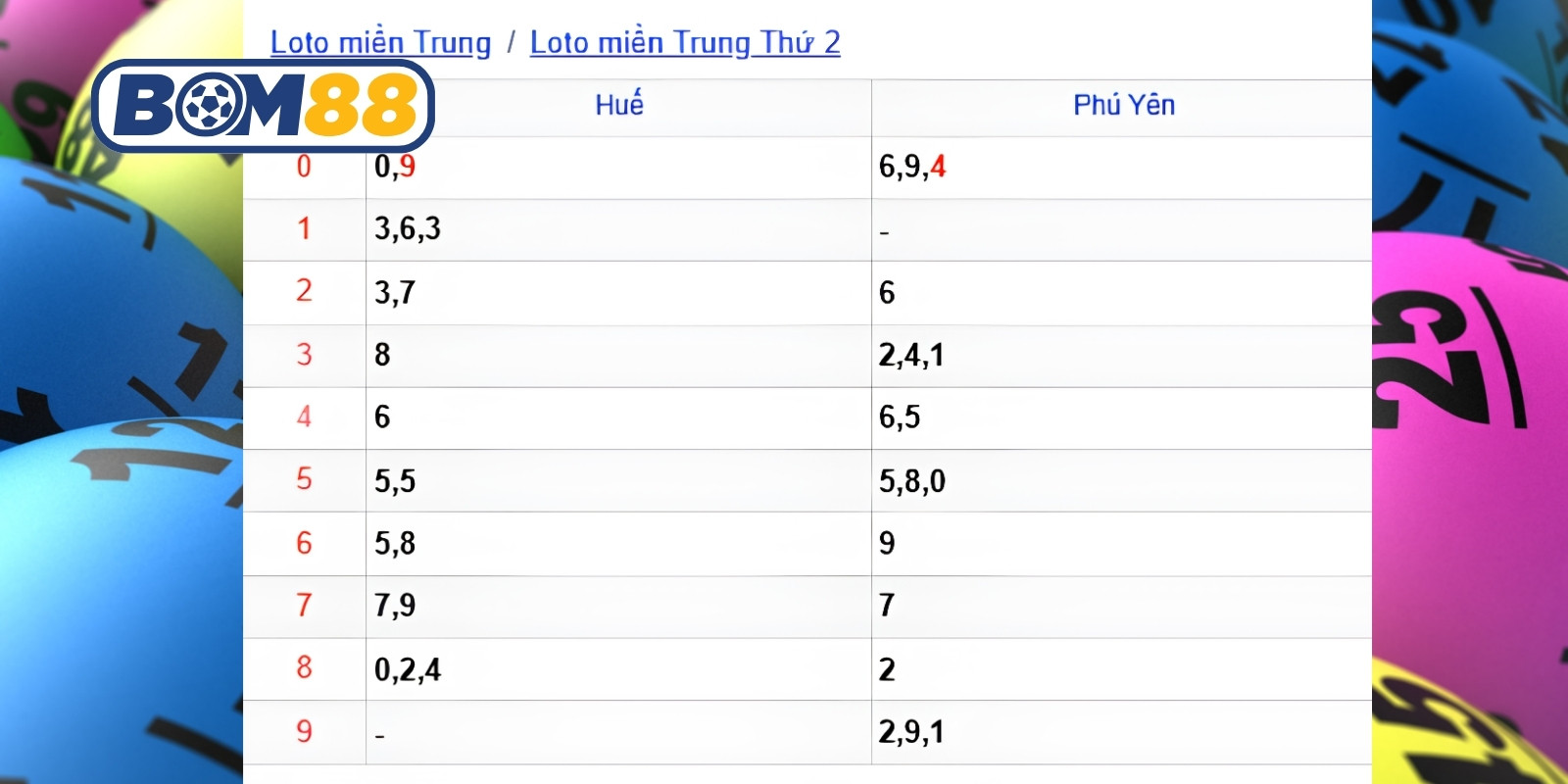Click the red row number 5

click(304, 479)
